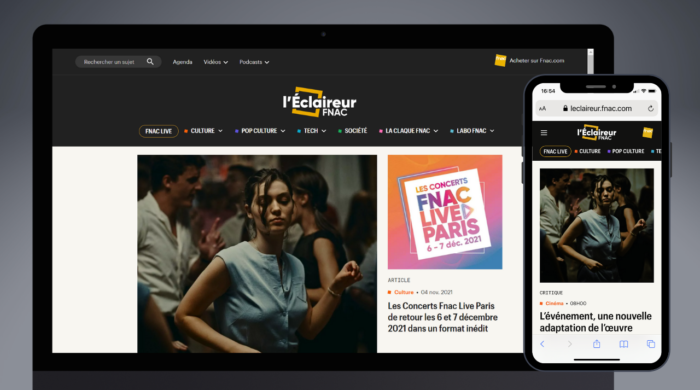
Task: Open the La Claque Fnac dropdown
Action: [x=408, y=131]
